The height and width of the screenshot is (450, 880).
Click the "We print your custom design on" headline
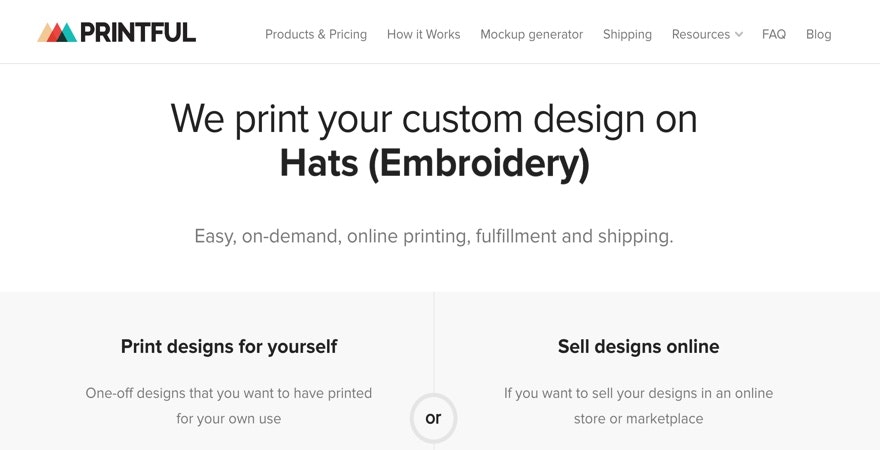(434, 118)
